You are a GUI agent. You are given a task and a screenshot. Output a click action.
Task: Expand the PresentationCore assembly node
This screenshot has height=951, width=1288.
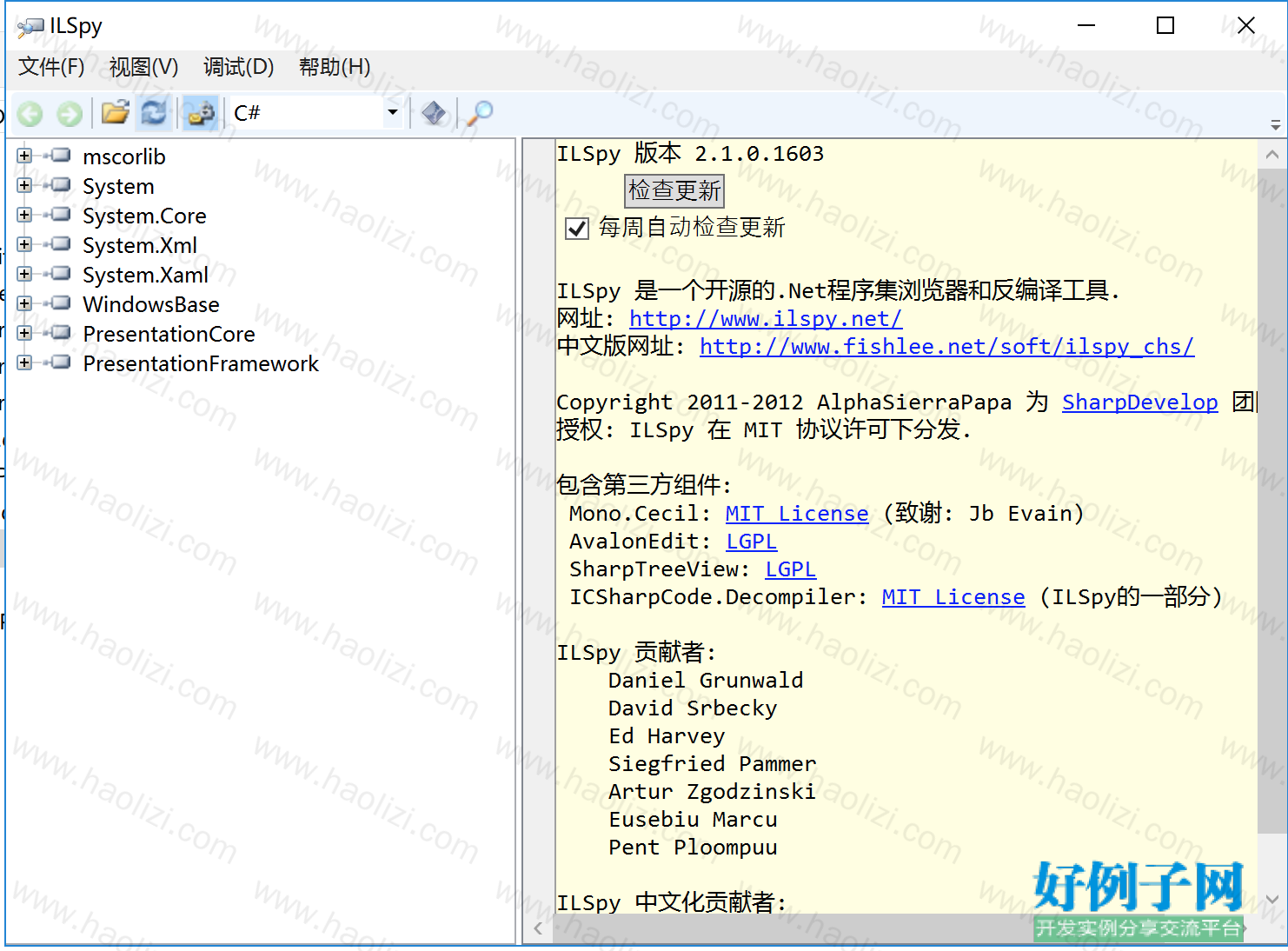[x=24, y=334]
